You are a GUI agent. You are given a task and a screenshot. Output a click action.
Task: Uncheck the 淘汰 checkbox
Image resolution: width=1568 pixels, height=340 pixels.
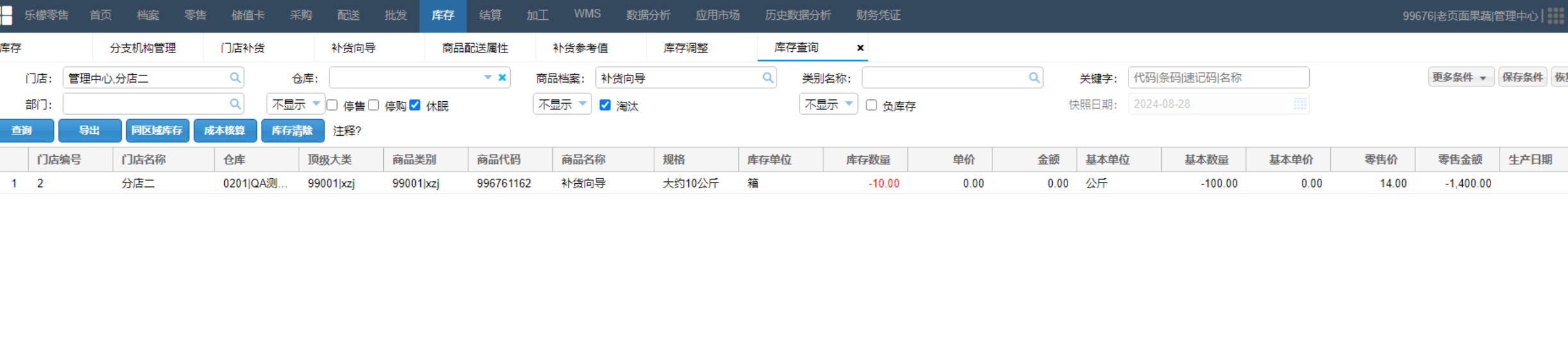[605, 105]
